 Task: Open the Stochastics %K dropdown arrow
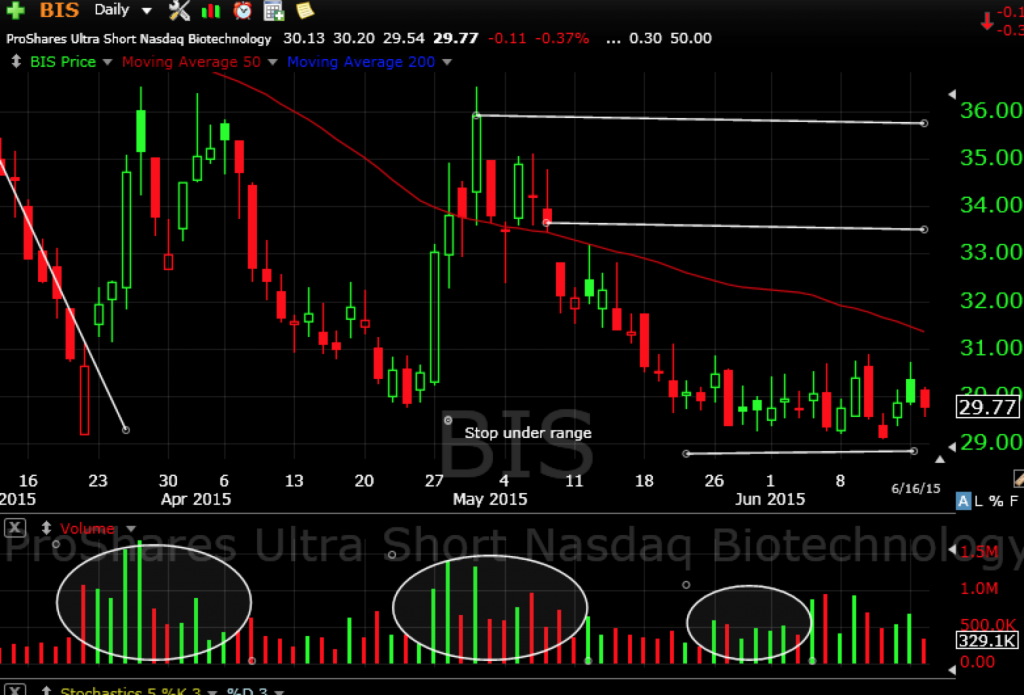212,692
